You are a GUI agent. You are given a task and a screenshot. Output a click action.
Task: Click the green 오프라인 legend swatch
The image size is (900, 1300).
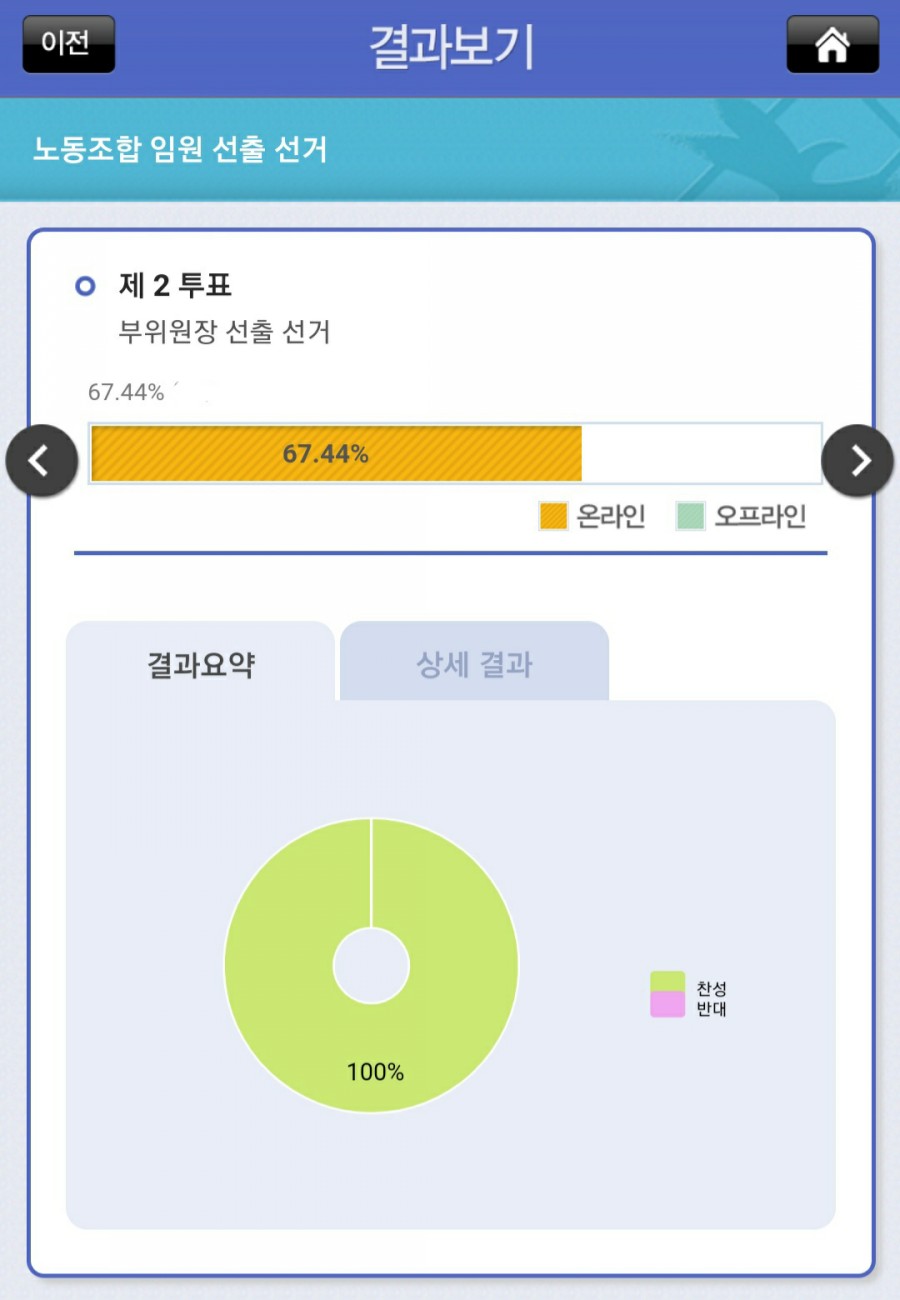click(690, 516)
